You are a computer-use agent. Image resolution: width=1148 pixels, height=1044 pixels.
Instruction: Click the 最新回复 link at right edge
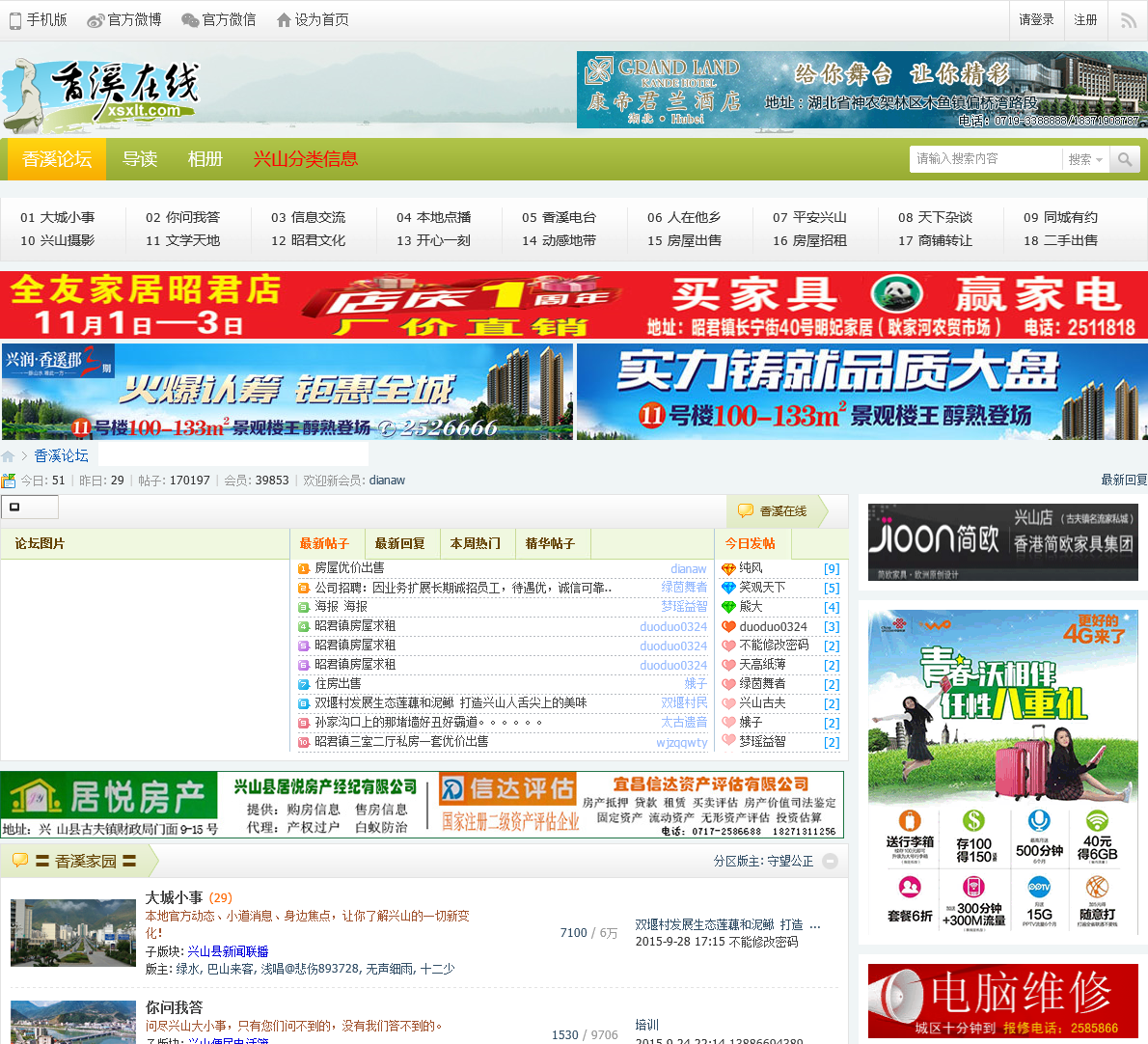pyautogui.click(x=1124, y=480)
